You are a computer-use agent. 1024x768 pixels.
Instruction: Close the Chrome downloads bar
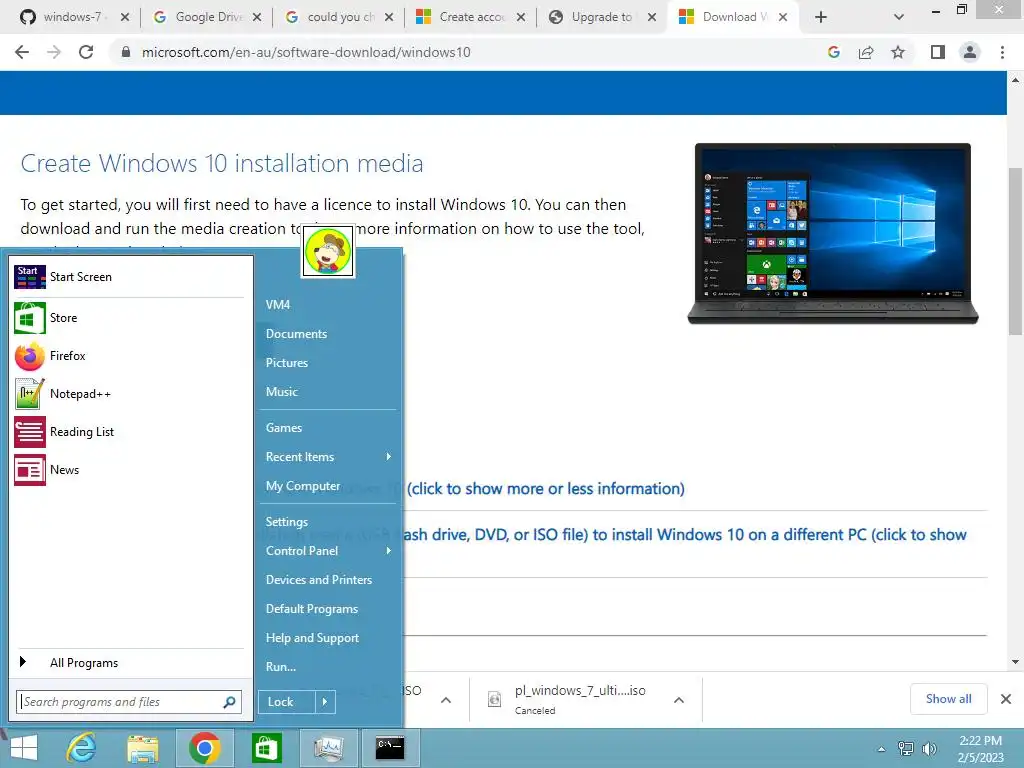(1006, 699)
